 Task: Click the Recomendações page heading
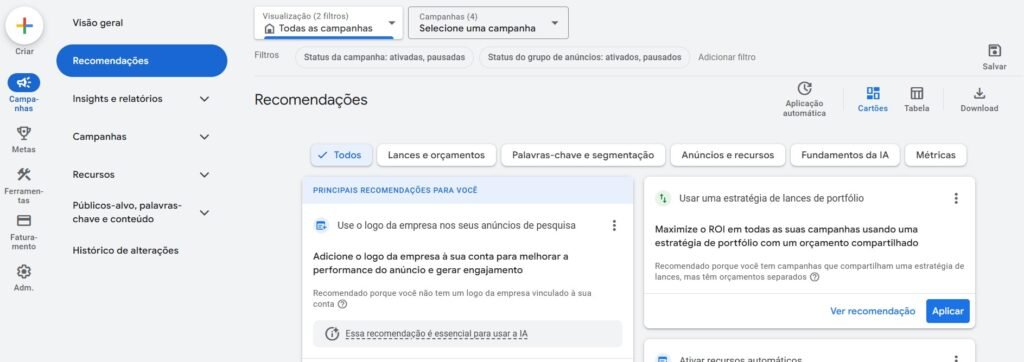point(311,99)
